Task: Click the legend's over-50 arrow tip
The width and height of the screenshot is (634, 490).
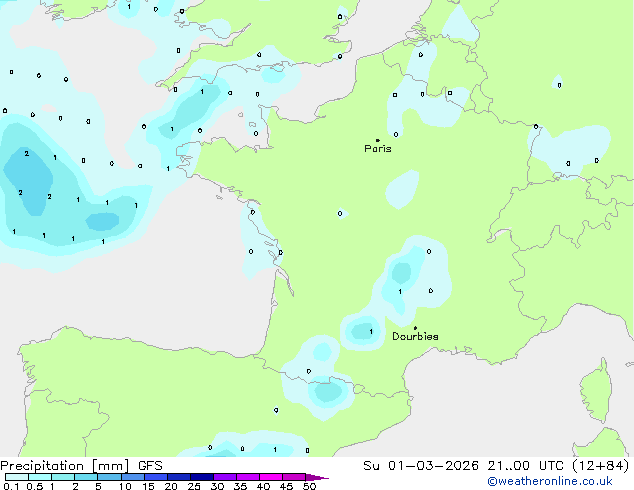Action: pos(317,477)
